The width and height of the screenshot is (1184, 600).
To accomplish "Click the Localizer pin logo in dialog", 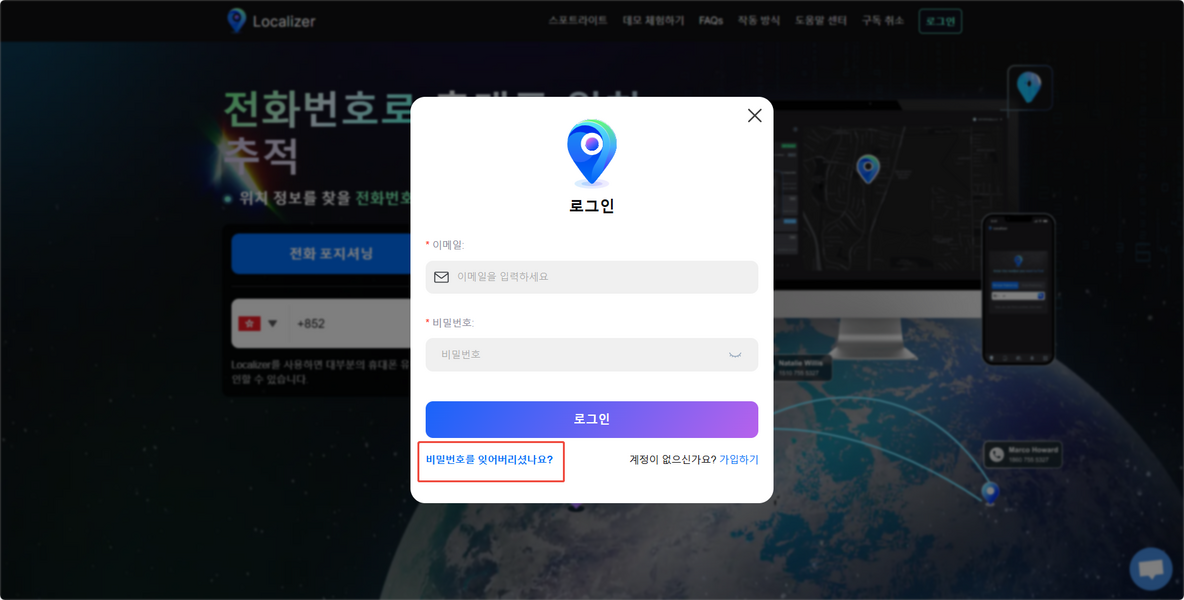I will tap(592, 153).
